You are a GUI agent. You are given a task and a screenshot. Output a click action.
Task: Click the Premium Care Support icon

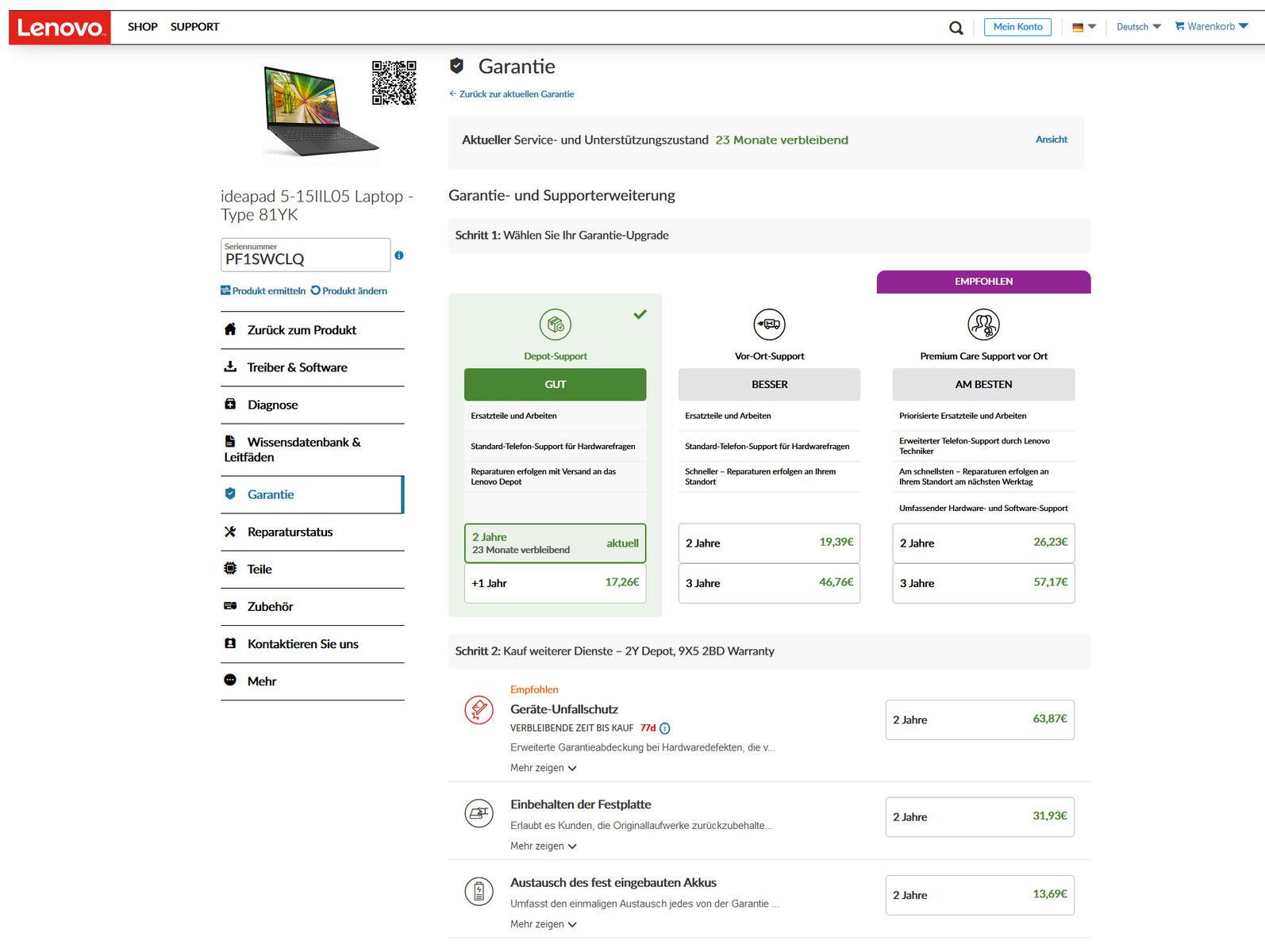pos(983,324)
